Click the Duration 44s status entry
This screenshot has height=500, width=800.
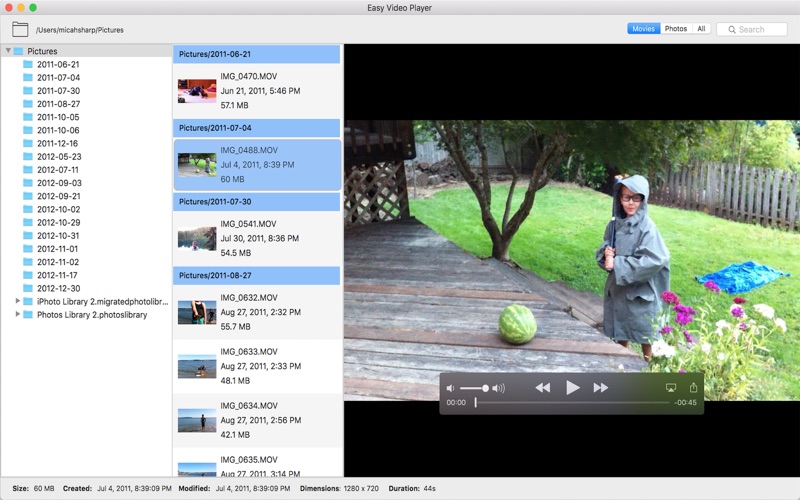click(412, 488)
